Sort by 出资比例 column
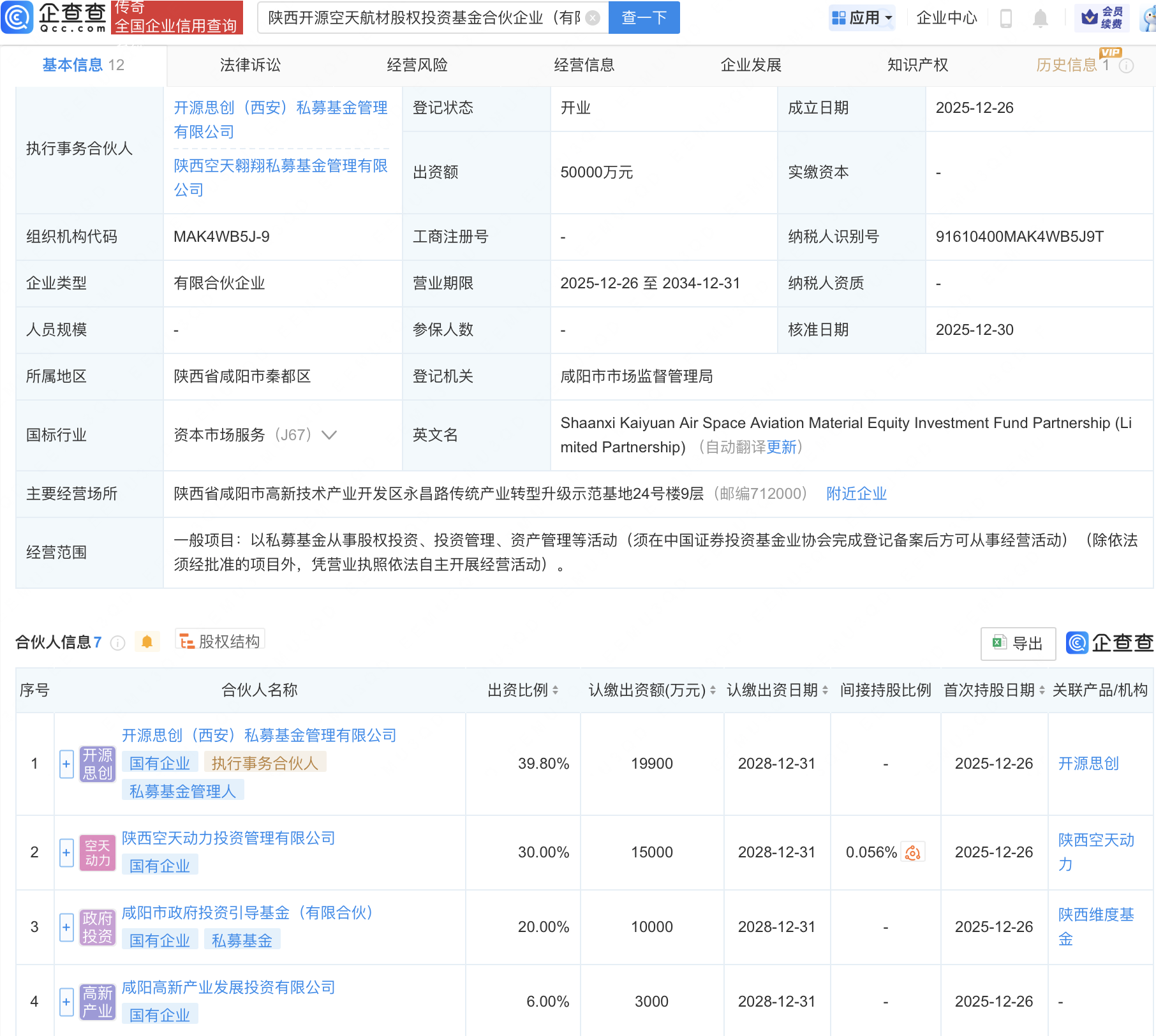Image resolution: width=1156 pixels, height=1036 pixels. click(x=555, y=690)
